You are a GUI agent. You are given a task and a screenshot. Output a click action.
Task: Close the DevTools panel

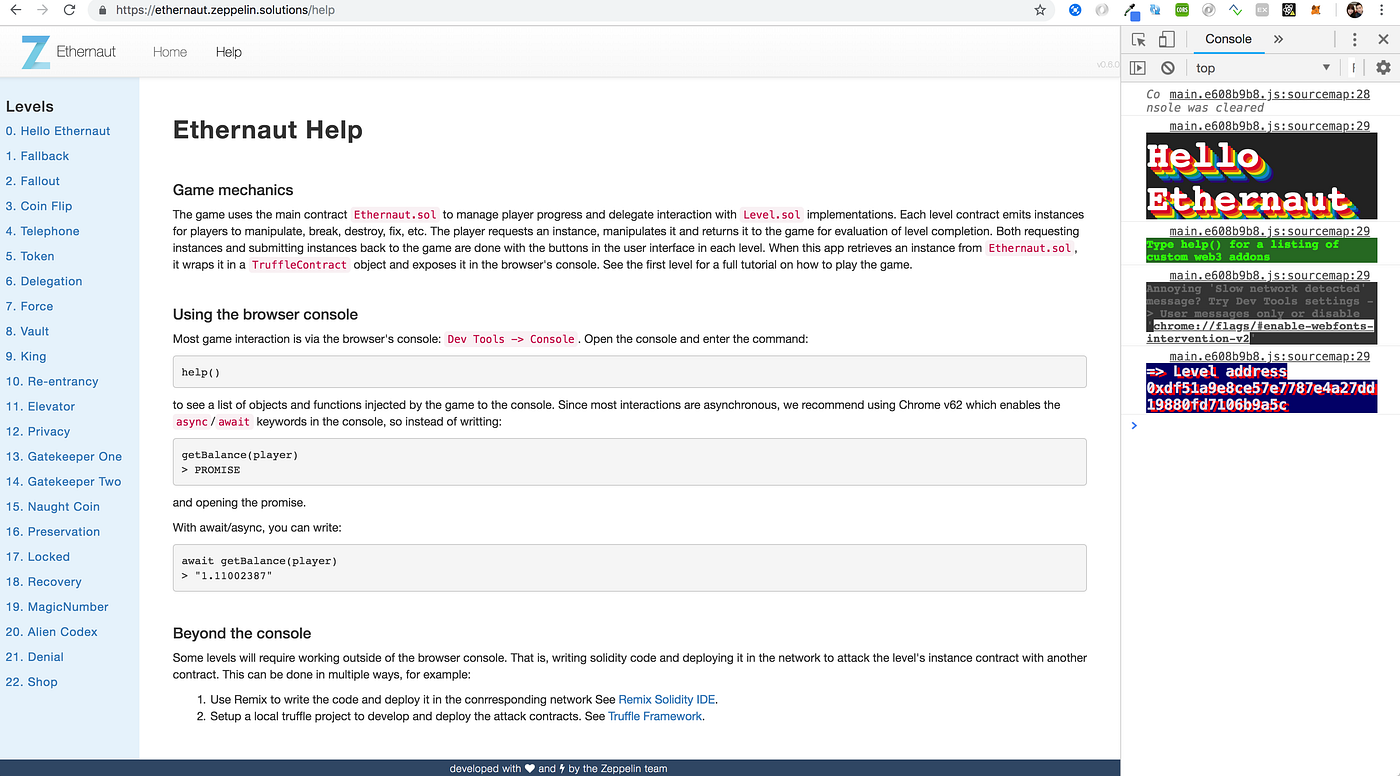click(x=1384, y=40)
